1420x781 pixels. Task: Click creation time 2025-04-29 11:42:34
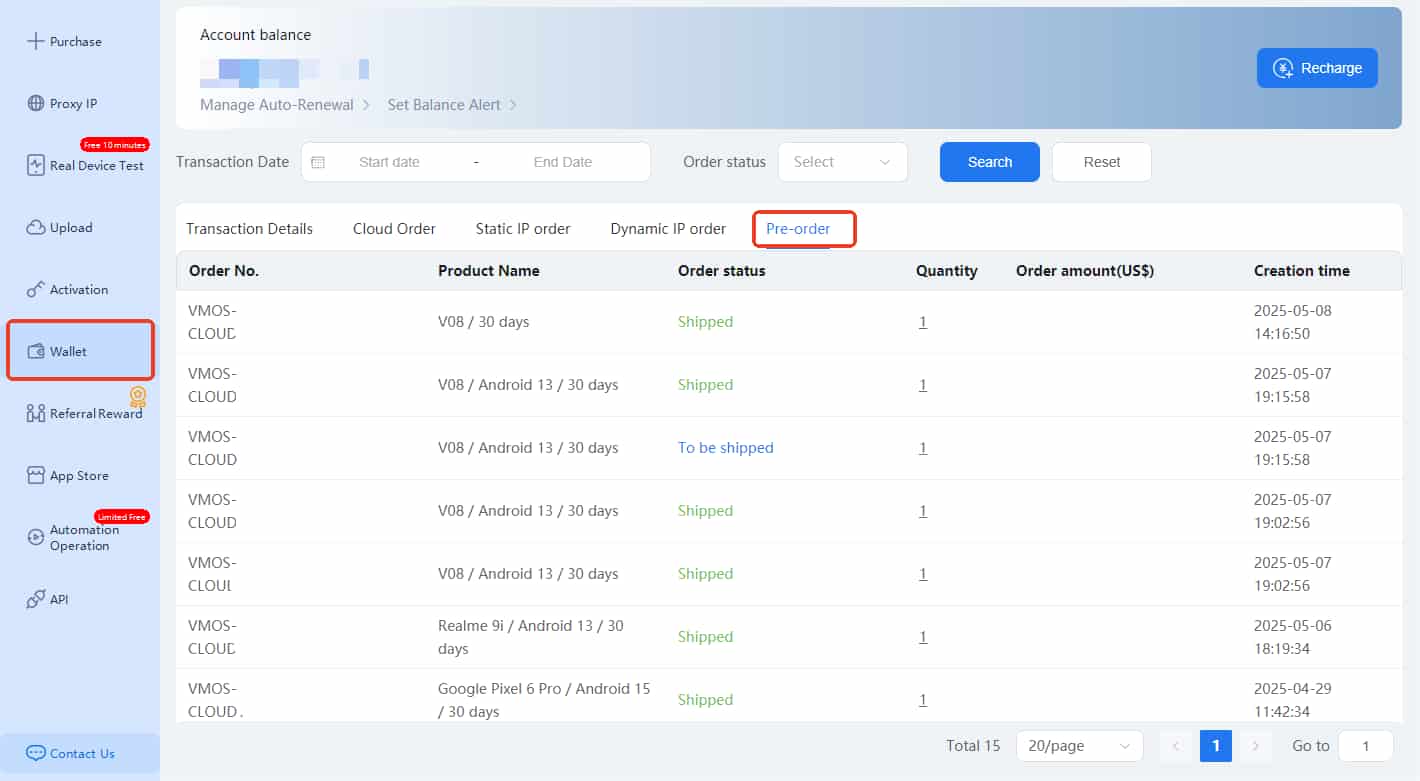coord(1293,700)
